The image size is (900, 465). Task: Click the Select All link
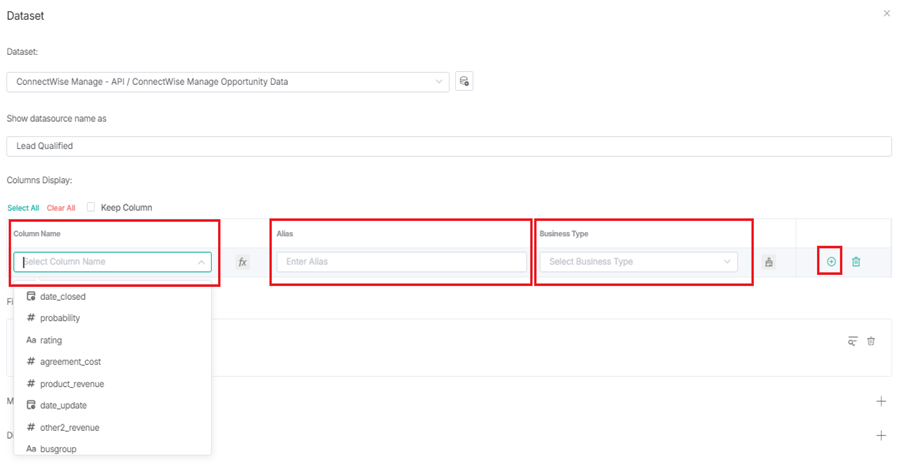click(23, 208)
